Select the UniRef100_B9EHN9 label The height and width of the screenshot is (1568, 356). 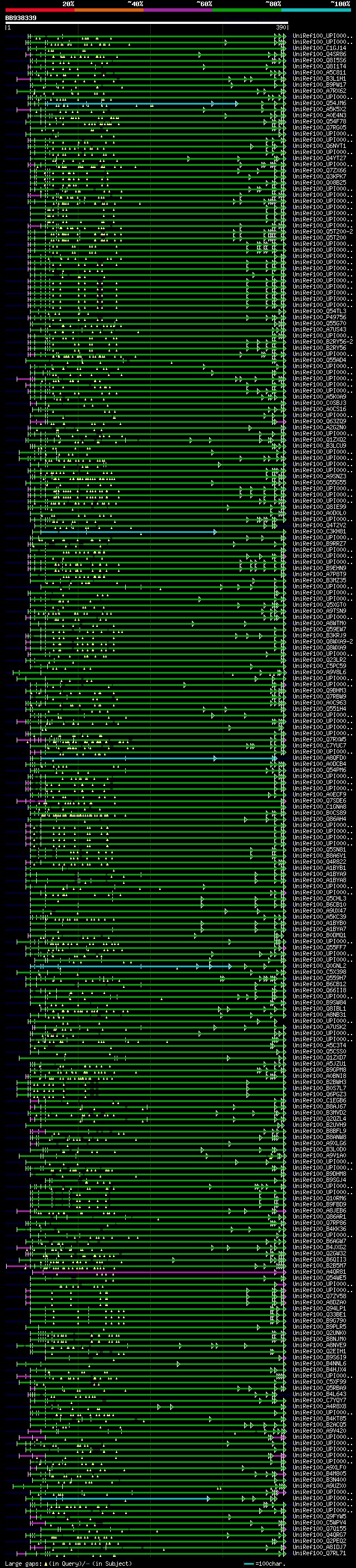(x=319, y=568)
